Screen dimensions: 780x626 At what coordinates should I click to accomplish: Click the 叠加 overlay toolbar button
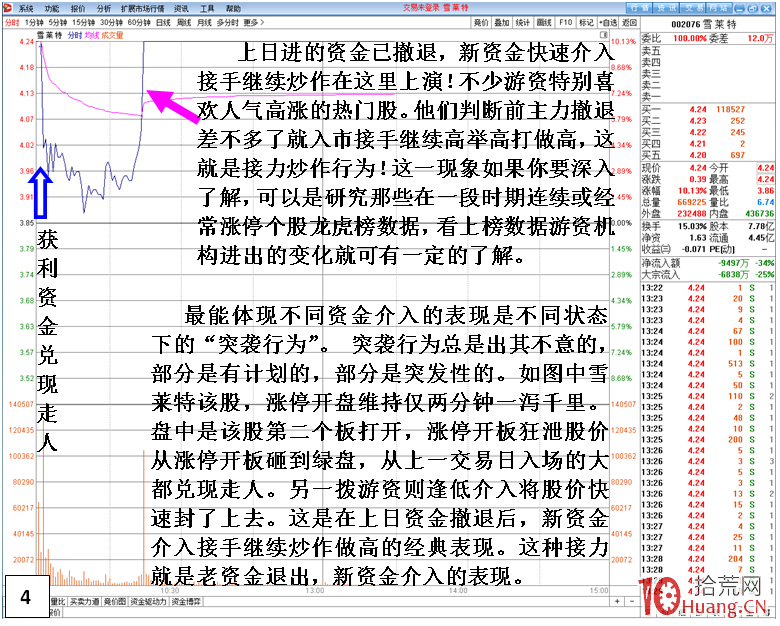pyautogui.click(x=501, y=22)
